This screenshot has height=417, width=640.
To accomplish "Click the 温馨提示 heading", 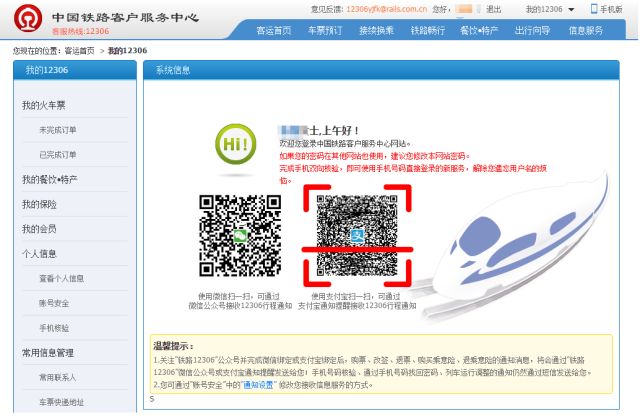I will coord(173,346).
